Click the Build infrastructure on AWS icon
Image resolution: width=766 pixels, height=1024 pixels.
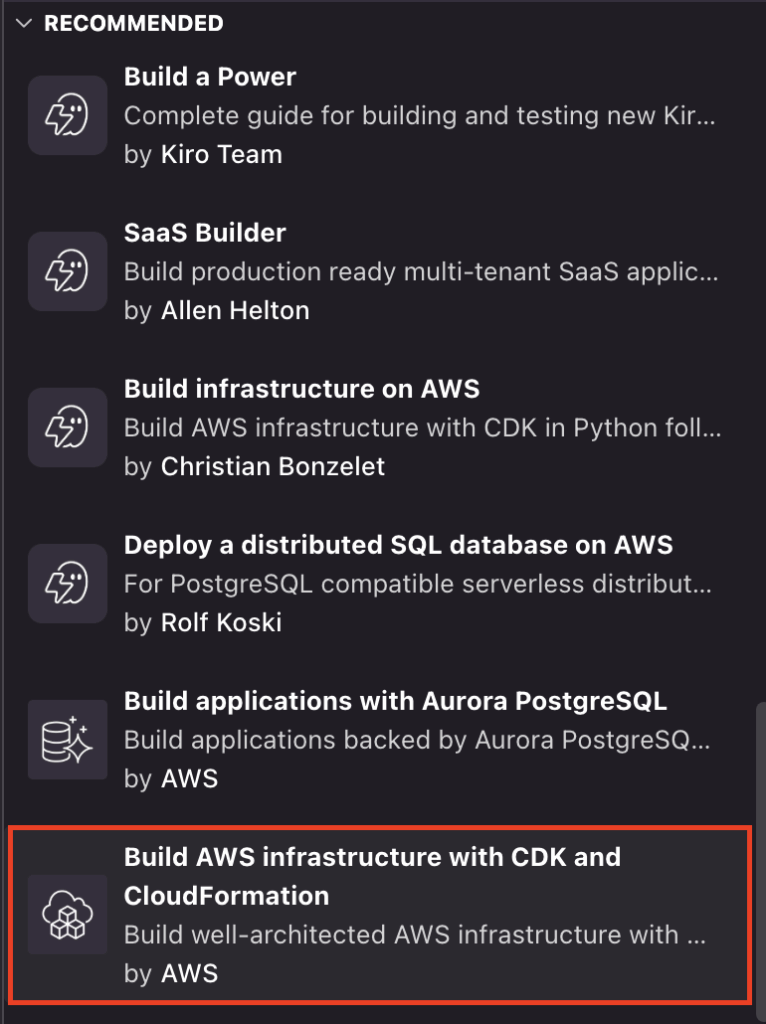[68, 427]
